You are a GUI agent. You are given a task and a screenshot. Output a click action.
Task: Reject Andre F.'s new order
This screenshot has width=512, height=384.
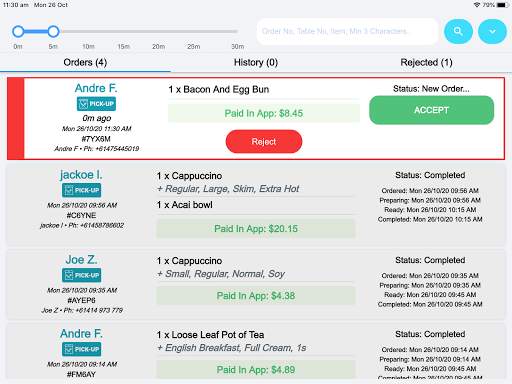(x=264, y=142)
